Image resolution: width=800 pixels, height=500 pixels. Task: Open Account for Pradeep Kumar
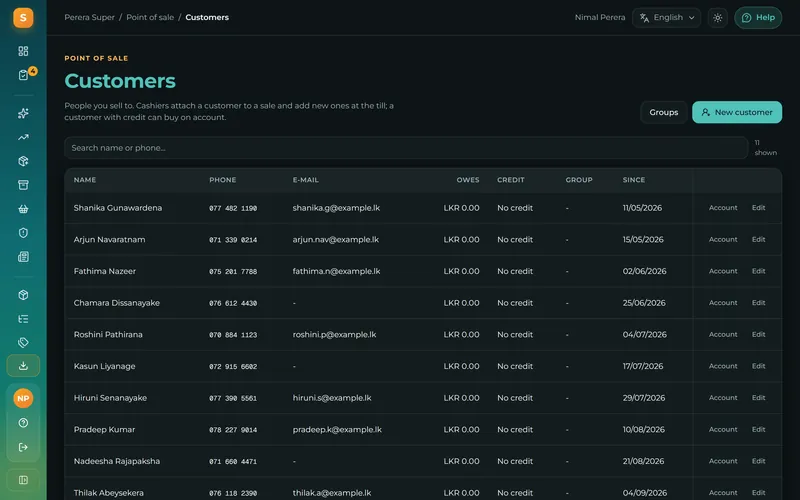(x=723, y=429)
